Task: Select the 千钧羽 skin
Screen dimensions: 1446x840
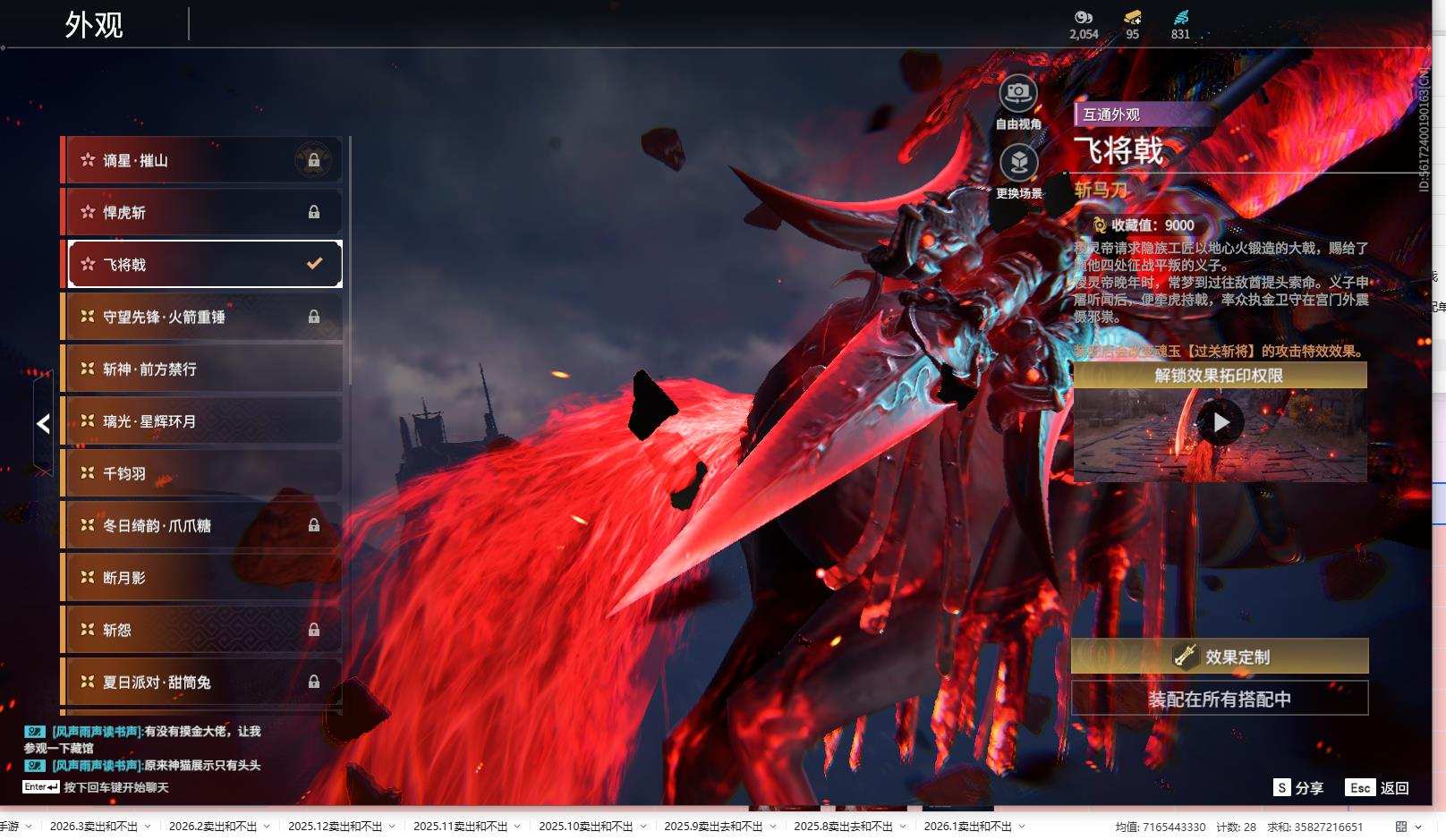Action: click(x=202, y=472)
